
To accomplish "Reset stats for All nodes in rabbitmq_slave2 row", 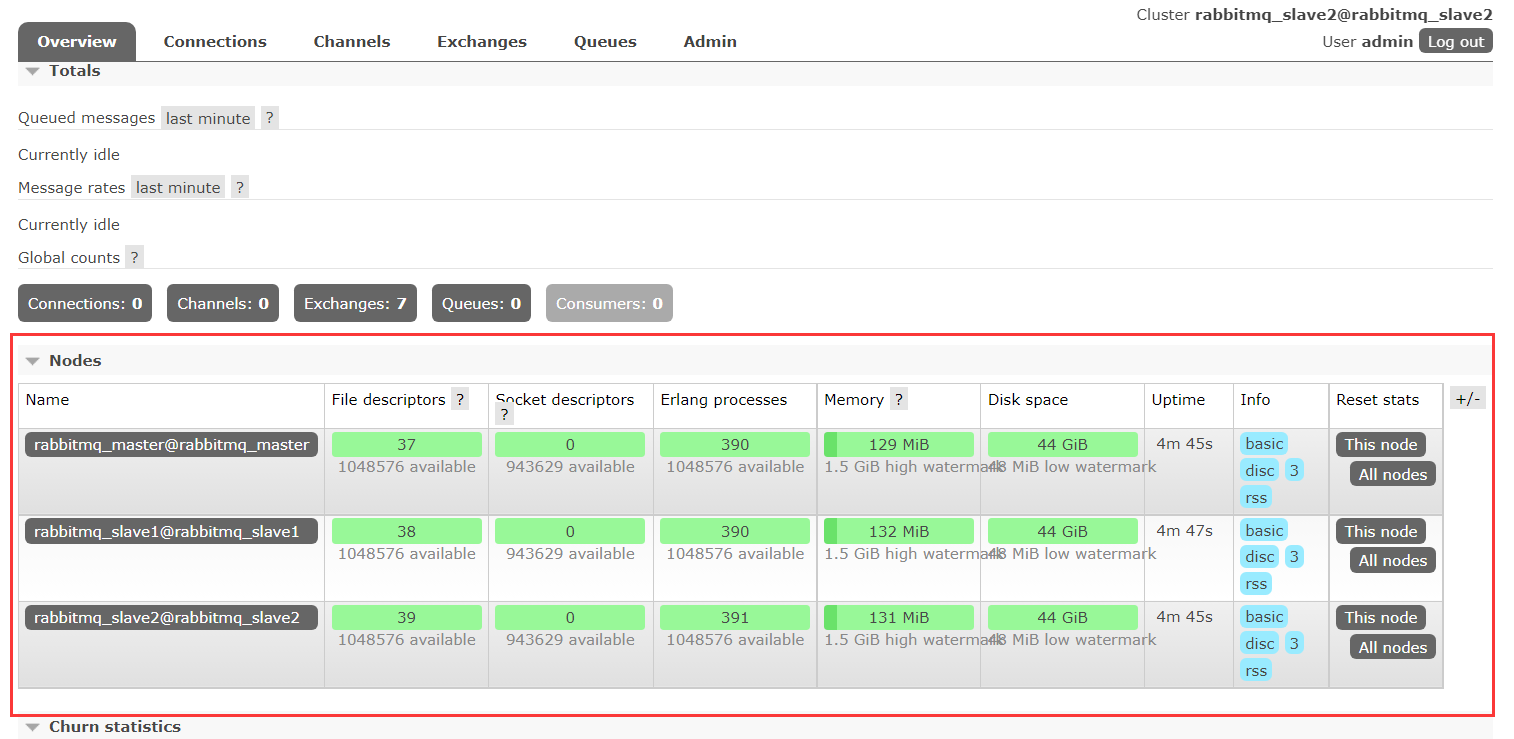I will pyautogui.click(x=1393, y=647).
